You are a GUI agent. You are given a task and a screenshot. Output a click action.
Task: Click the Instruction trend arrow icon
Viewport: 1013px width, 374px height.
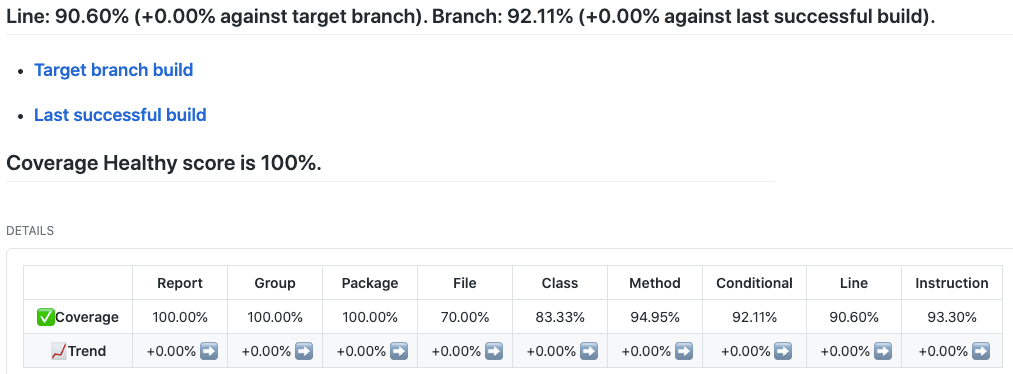click(980, 351)
